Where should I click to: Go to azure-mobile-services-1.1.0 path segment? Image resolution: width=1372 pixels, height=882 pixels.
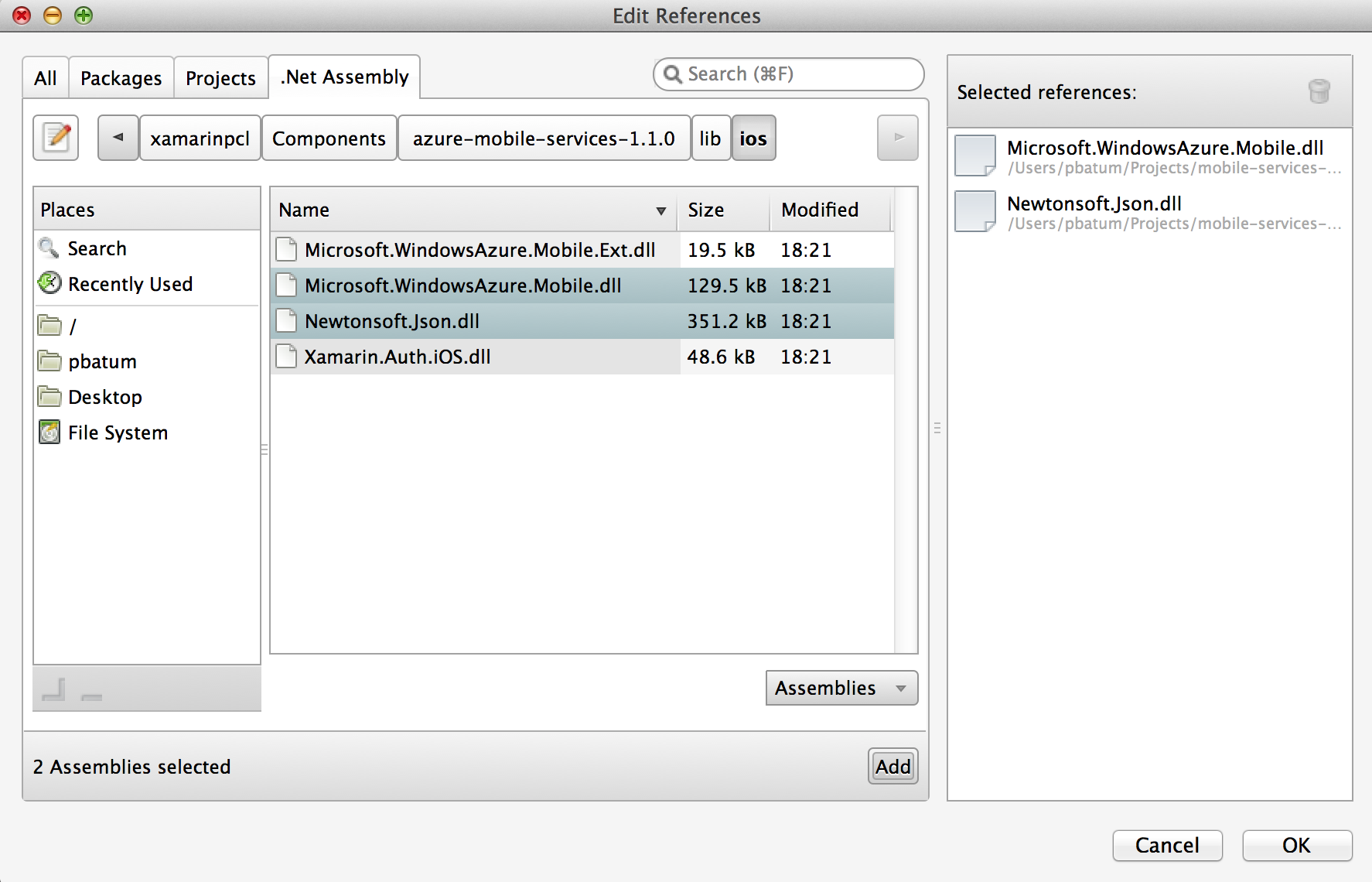544,138
